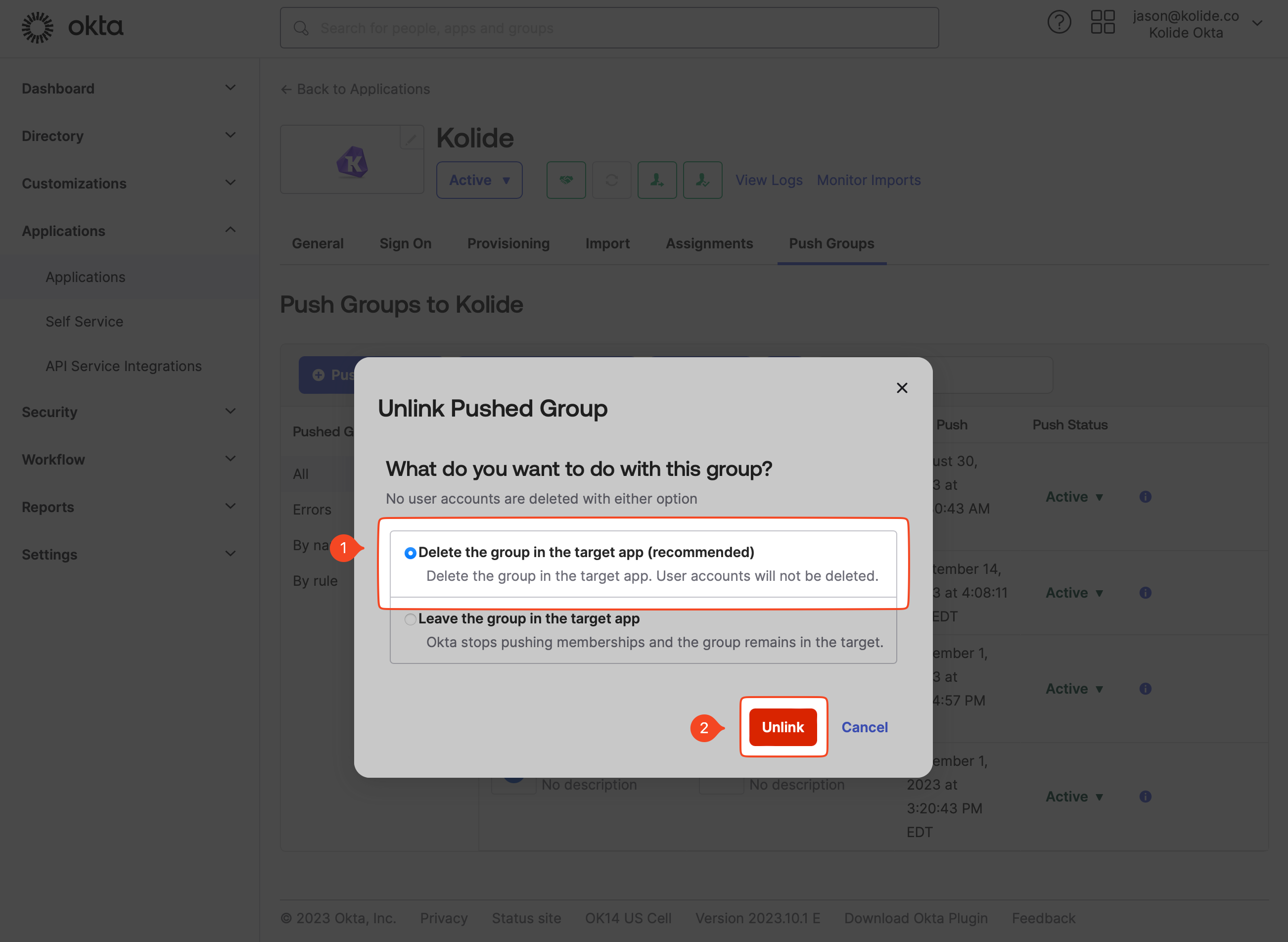Click the search people, apps, groups field

[609, 28]
